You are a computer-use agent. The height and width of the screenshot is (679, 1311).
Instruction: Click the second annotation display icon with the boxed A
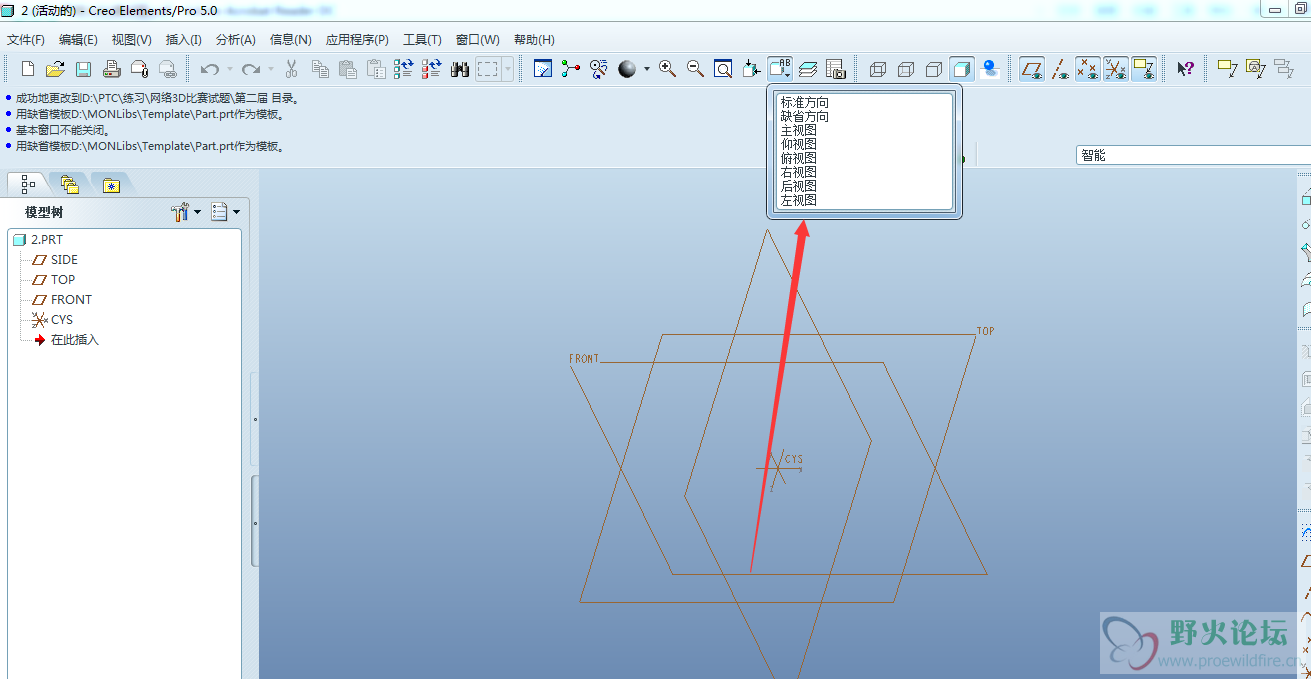[1255, 69]
